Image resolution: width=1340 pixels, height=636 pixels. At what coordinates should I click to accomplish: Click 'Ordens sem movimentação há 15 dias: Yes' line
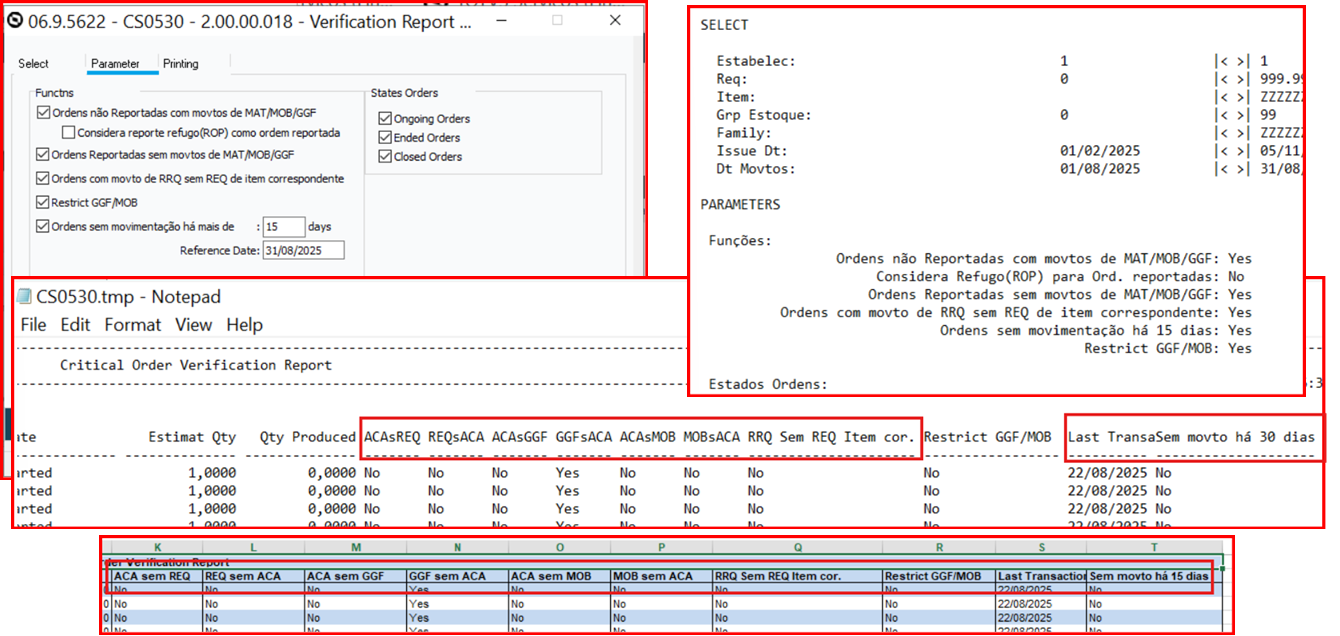coord(1096,331)
